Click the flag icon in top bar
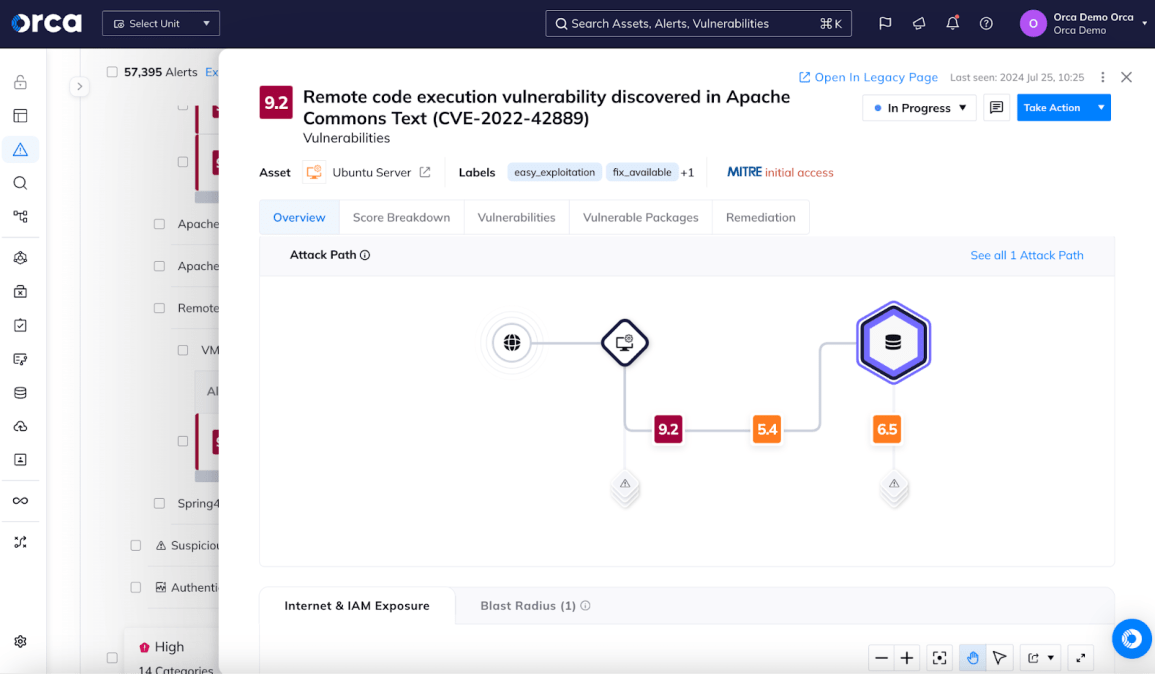This screenshot has width=1155, height=674. 885,23
